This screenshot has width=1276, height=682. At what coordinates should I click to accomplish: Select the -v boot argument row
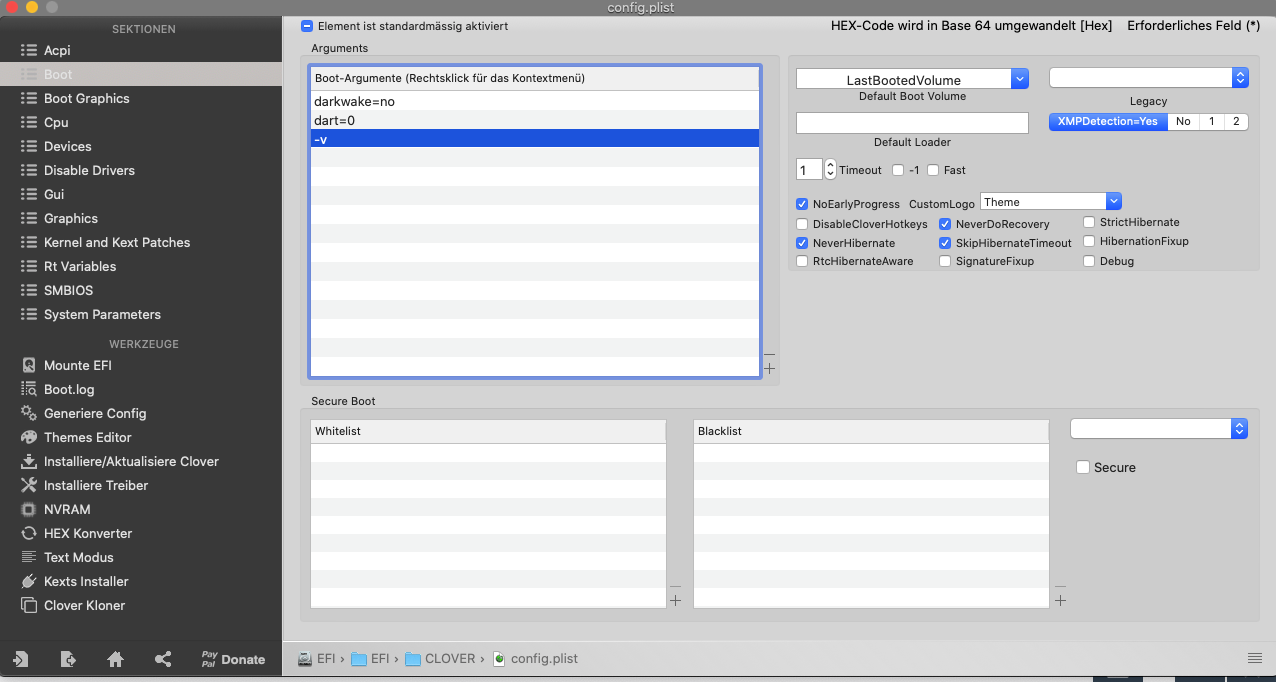tap(535, 139)
